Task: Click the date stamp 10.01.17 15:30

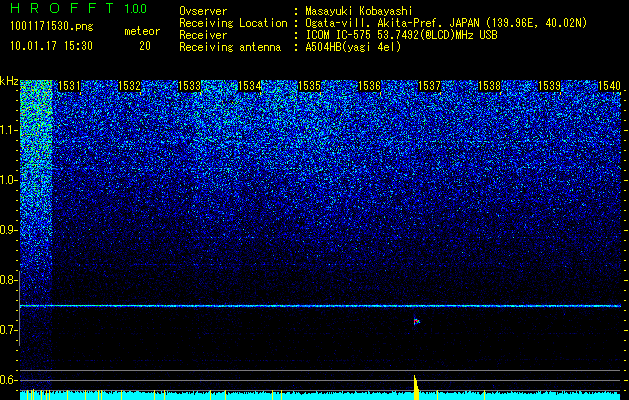Action: 51,46
